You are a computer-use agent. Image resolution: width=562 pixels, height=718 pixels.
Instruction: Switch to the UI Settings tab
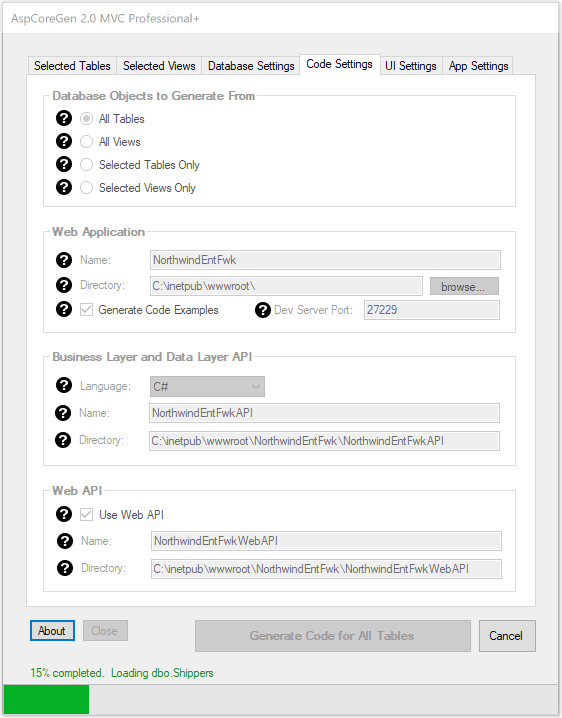point(411,66)
